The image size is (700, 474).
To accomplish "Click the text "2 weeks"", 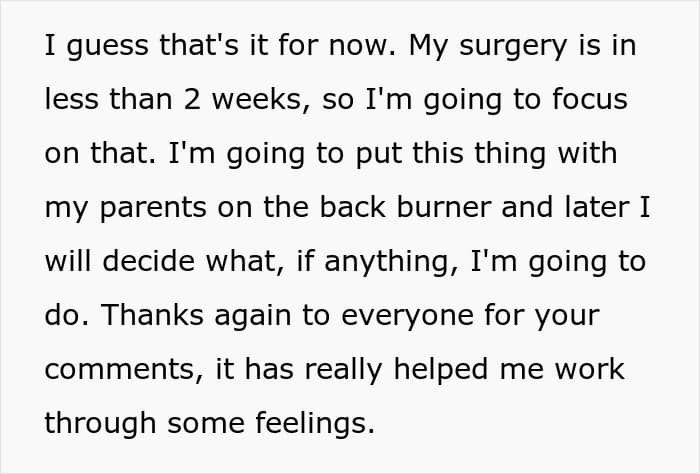I will click(x=236, y=101).
